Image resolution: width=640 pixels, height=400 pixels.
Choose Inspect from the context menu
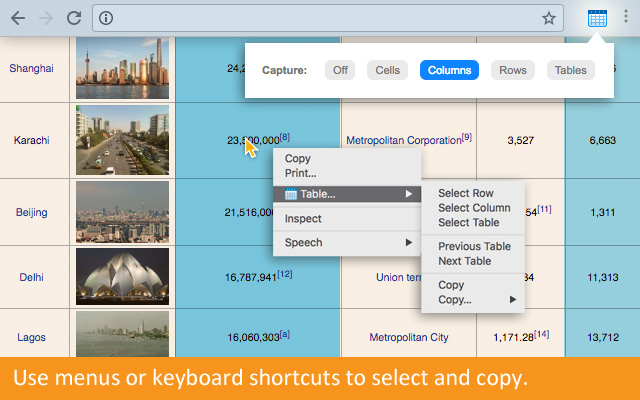[x=303, y=219]
